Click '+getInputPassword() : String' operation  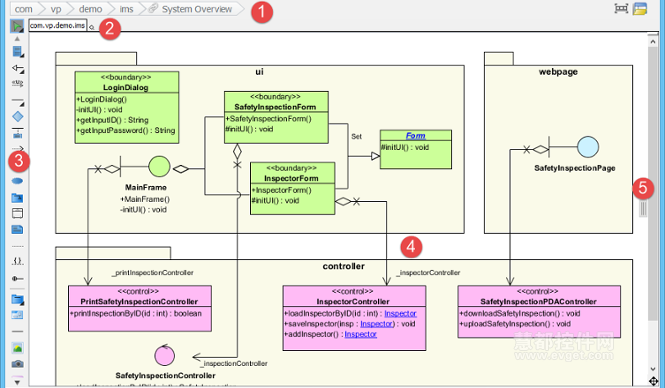(126, 130)
